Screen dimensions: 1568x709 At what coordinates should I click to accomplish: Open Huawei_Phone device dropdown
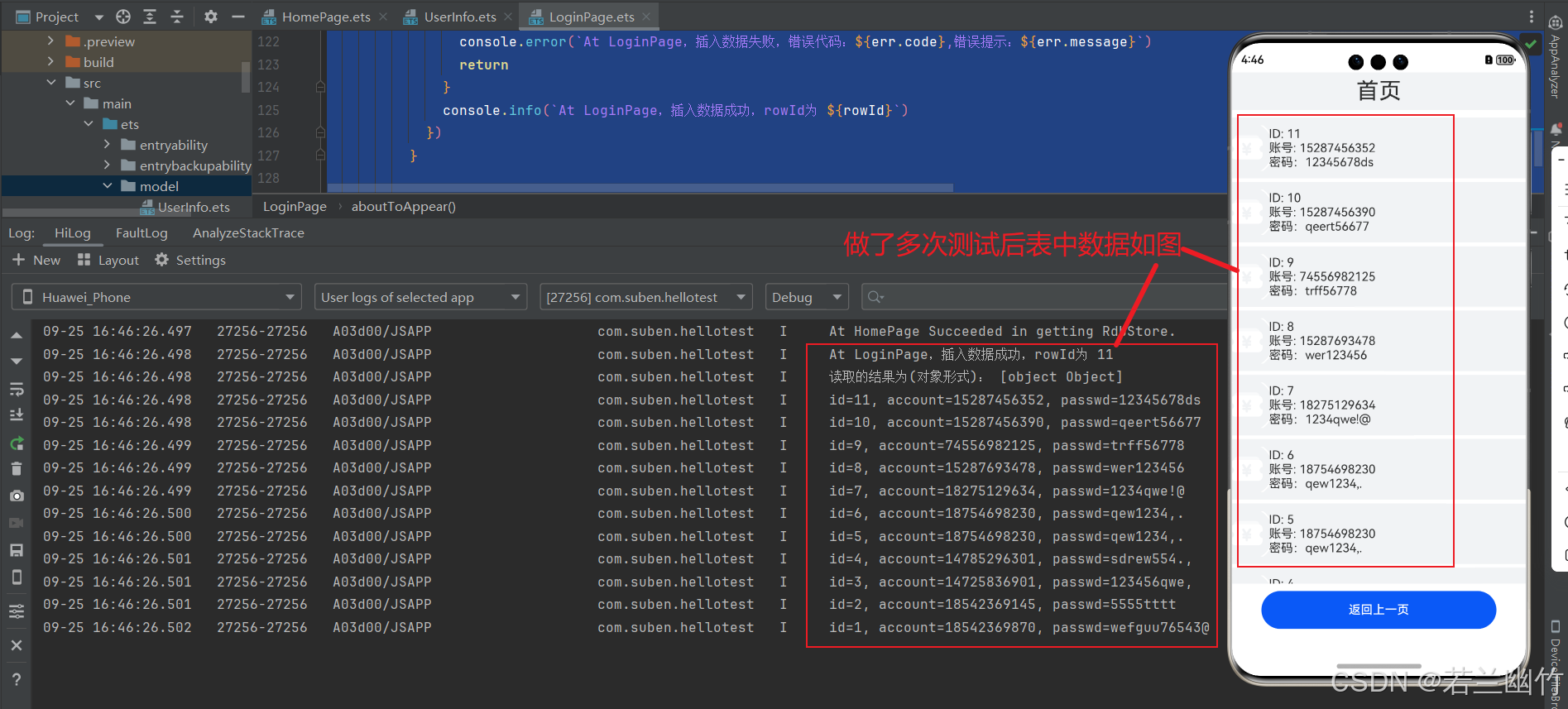156,297
